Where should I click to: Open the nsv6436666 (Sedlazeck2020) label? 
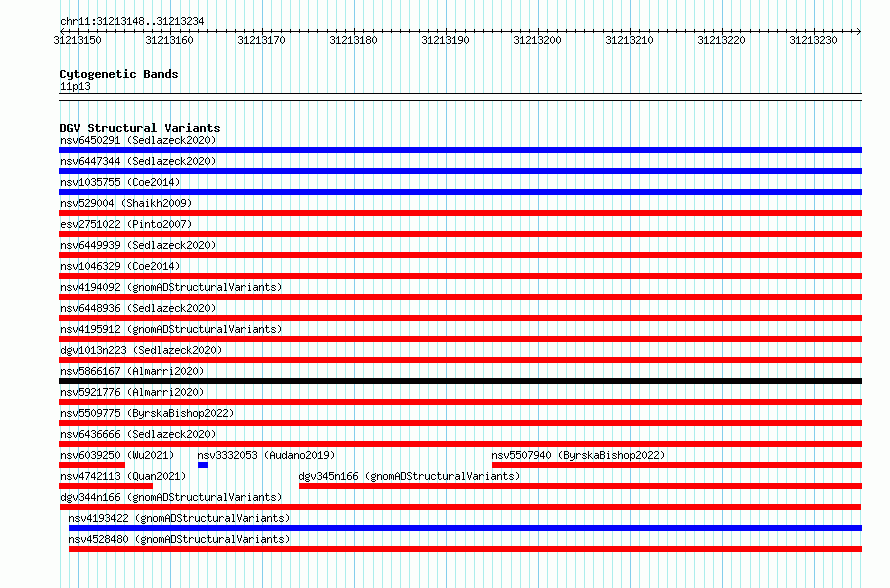point(138,434)
